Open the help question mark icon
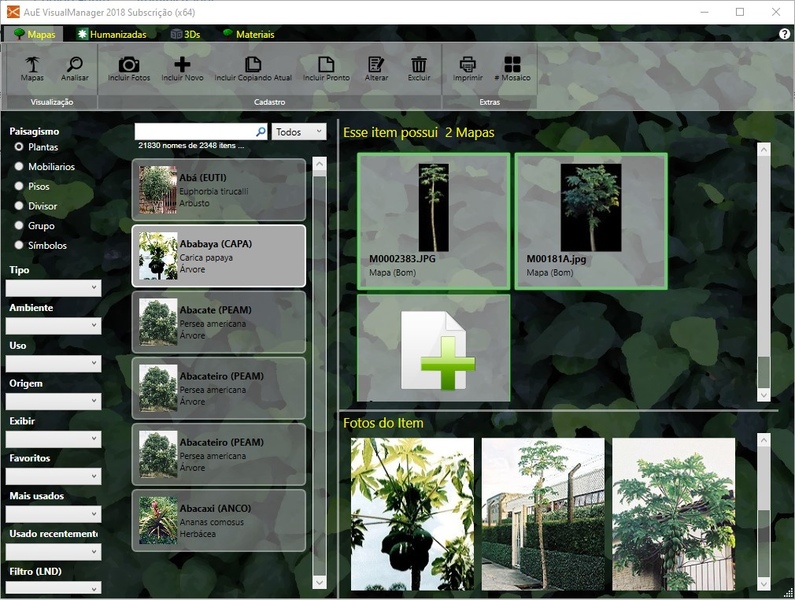This screenshot has height=600, width=795. pyautogui.click(x=784, y=34)
